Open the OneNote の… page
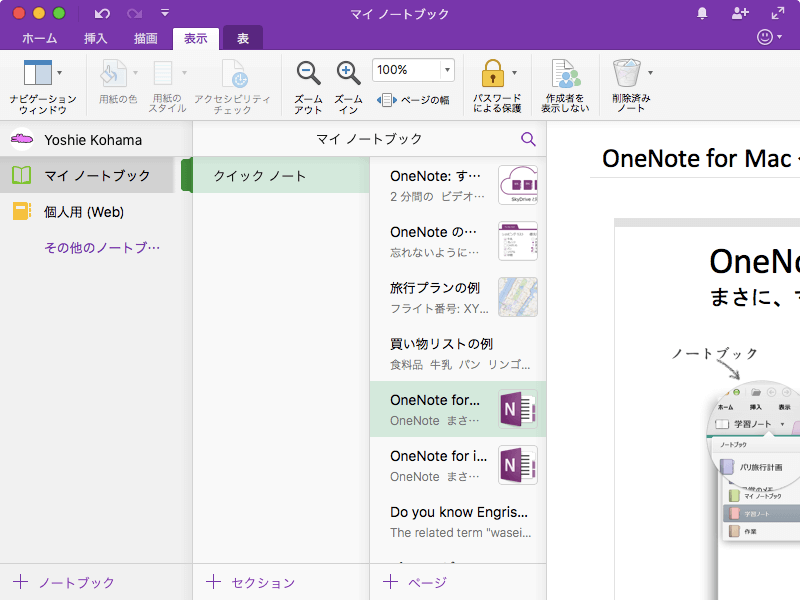The height and width of the screenshot is (600, 800). pos(458,241)
